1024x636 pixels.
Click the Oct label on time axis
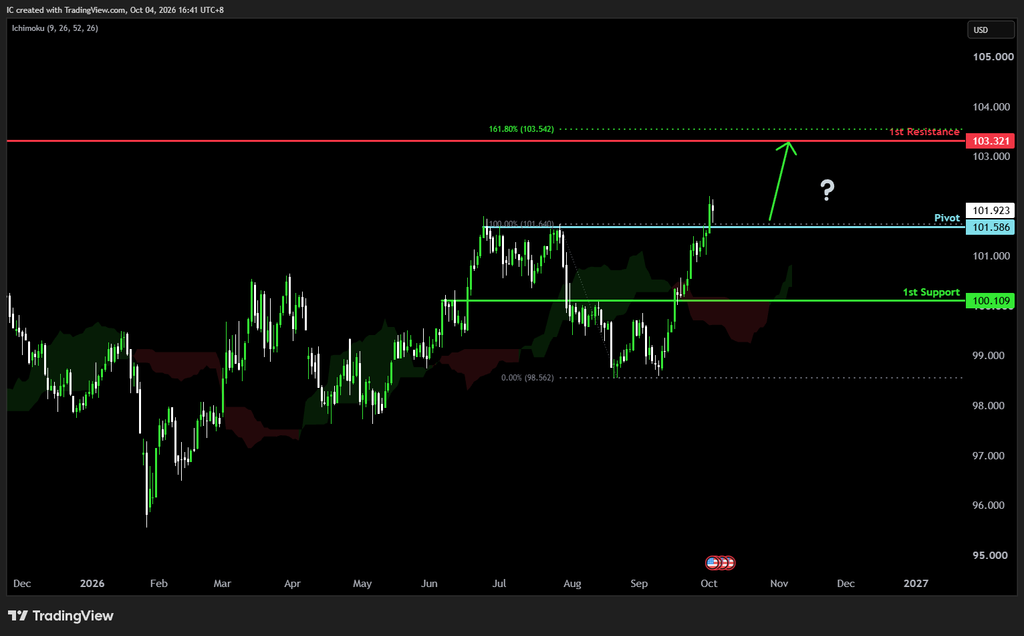(x=709, y=584)
